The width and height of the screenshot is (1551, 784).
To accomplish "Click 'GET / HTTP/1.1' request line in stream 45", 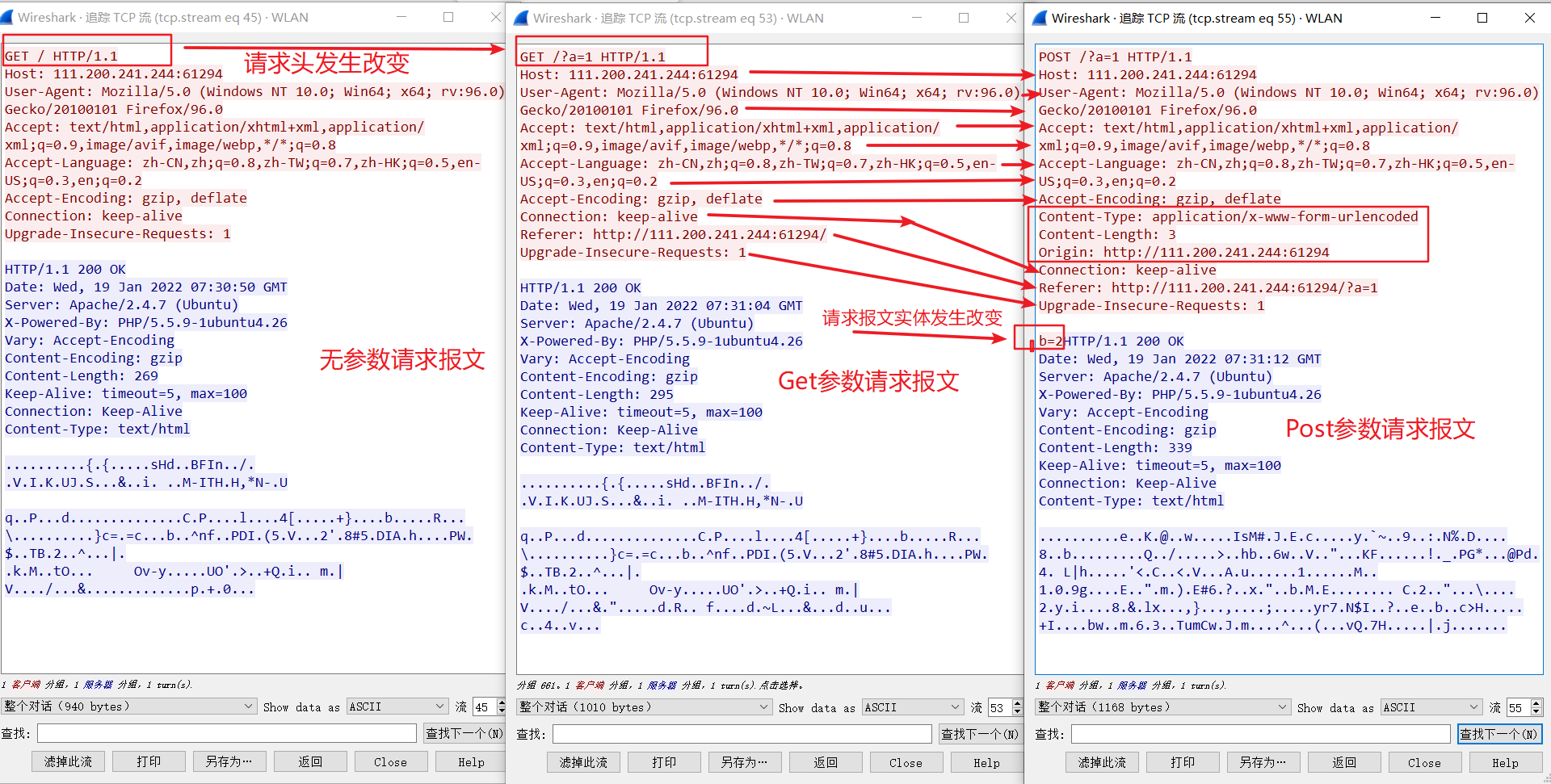I will click(61, 56).
